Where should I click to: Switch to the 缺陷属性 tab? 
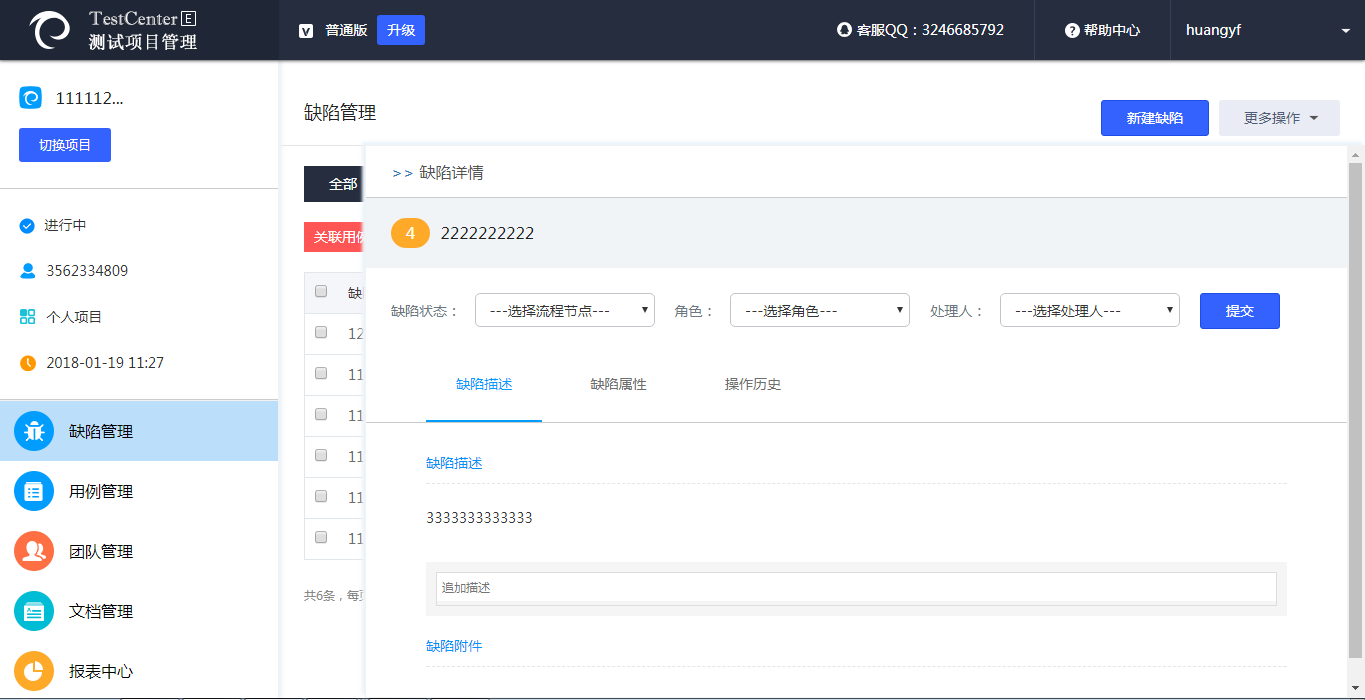coord(618,385)
